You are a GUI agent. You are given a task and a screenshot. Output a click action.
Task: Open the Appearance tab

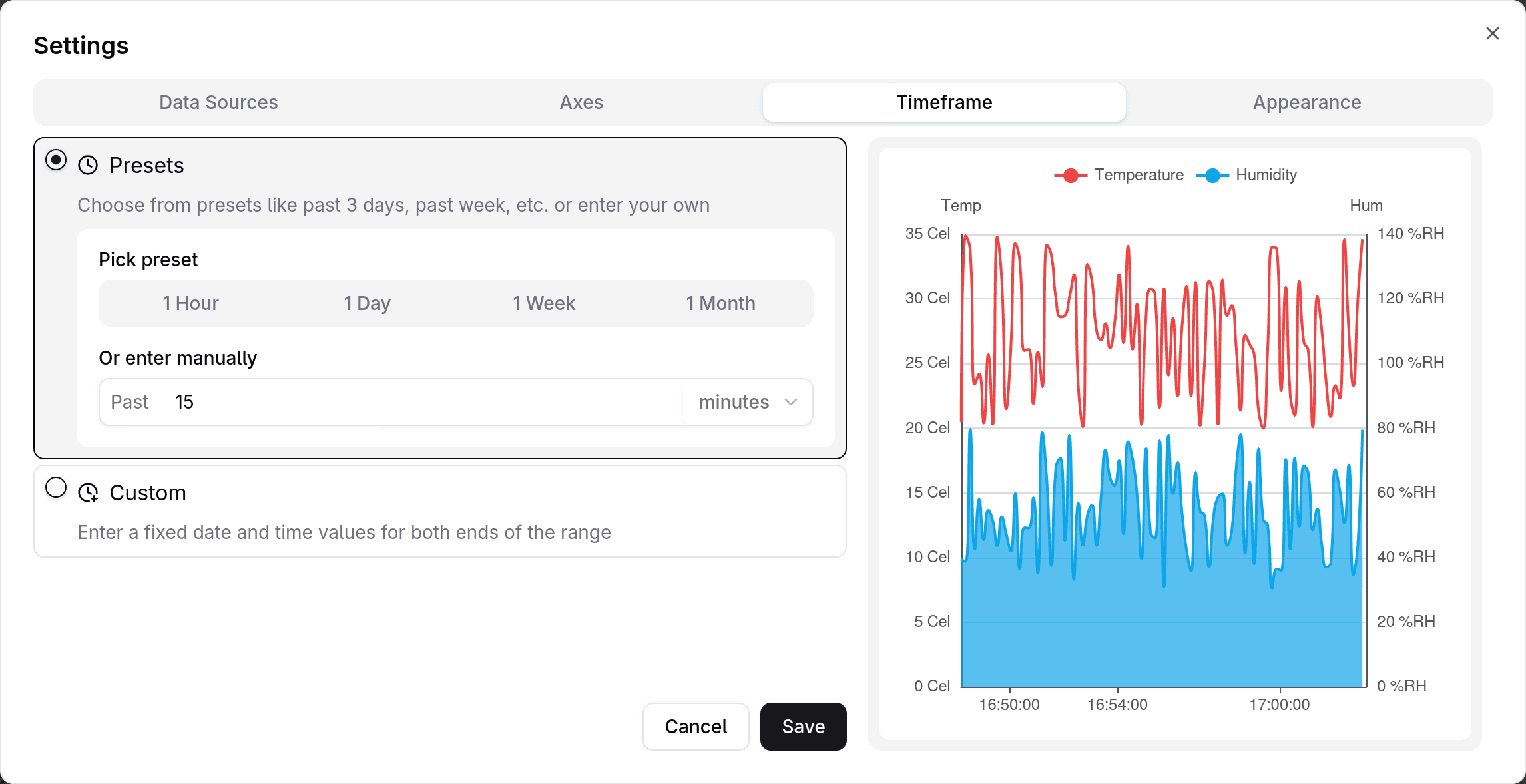coord(1306,102)
